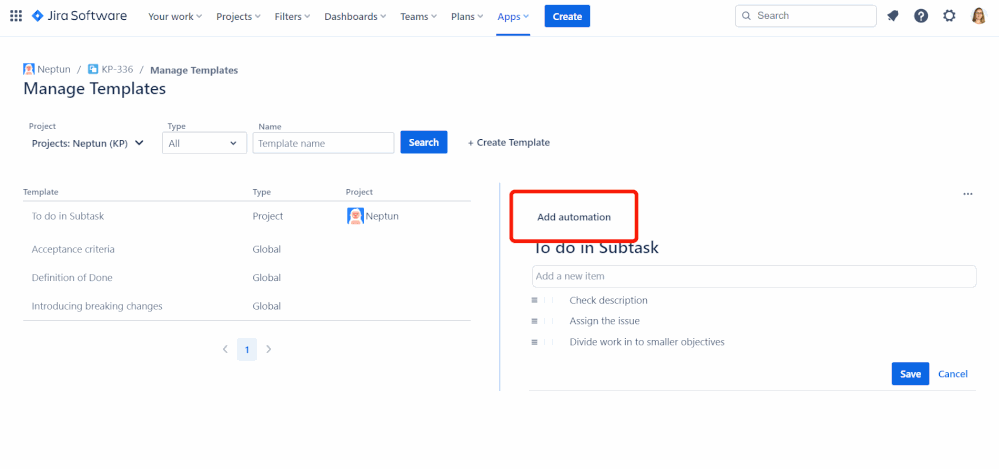Image resolution: width=999 pixels, height=469 pixels.
Task: Select the Acceptance criteria template
Action: coord(247,249)
